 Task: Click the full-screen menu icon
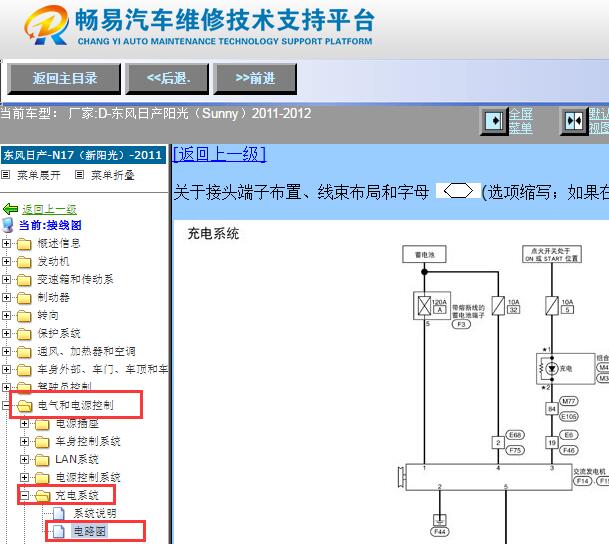[494, 121]
